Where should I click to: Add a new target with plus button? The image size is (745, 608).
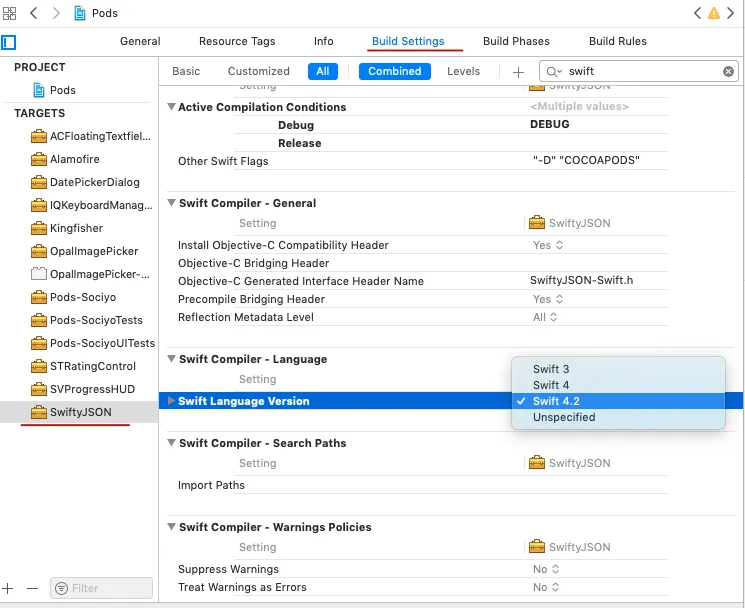[x=8, y=589]
